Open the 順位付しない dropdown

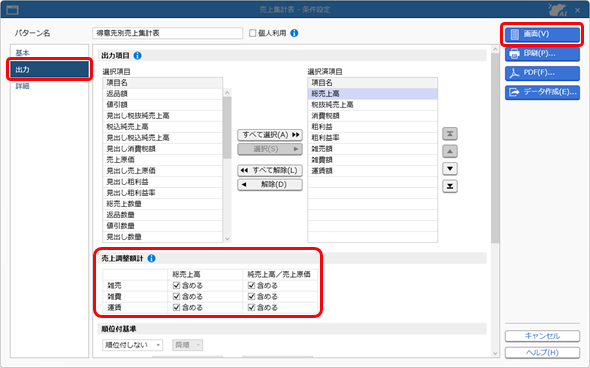coord(132,345)
